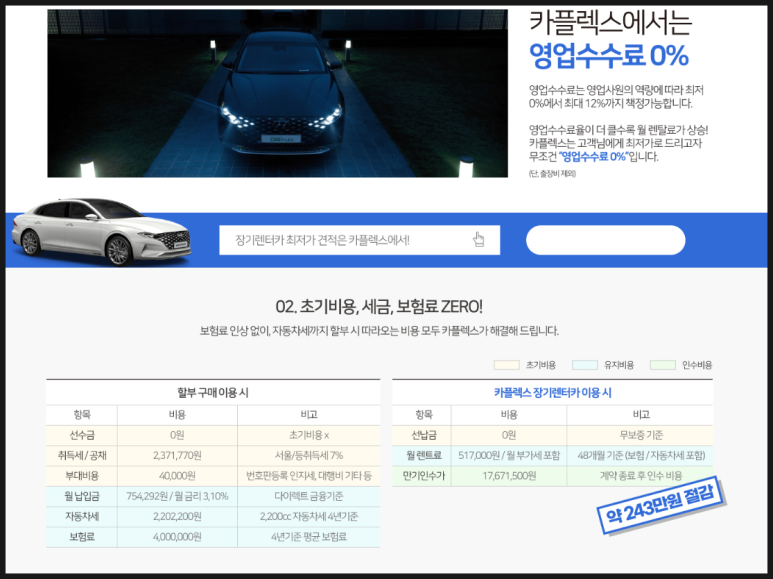
Task: Click the '약 243만원 절감' stamp badge
Action: point(661,505)
